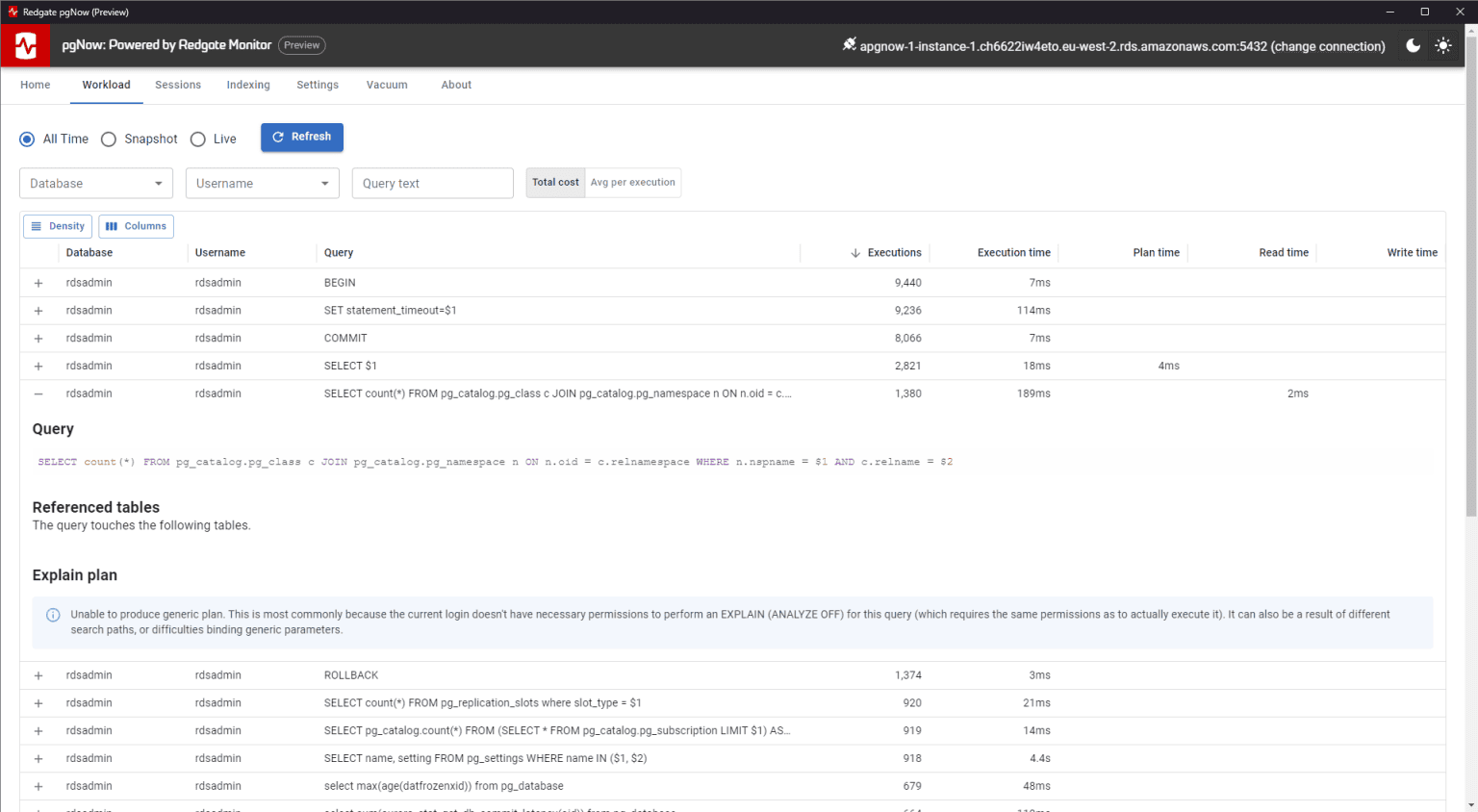Open the Username filter dropdown
Image resolution: width=1478 pixels, height=812 pixels.
click(262, 183)
